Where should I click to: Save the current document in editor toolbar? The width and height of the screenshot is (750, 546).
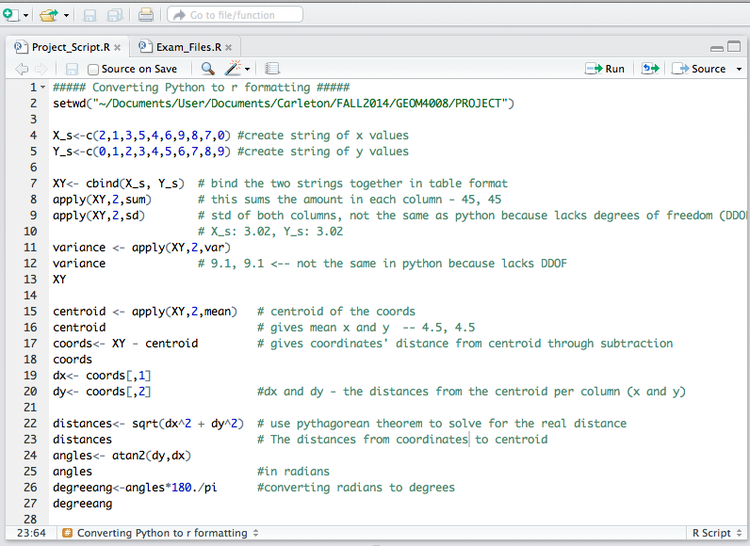coord(72,69)
